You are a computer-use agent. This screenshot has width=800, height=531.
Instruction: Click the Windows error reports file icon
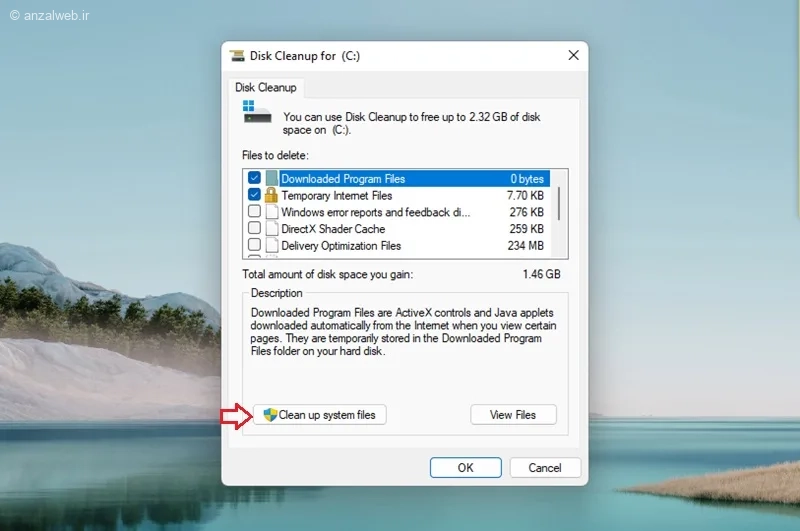pos(272,211)
